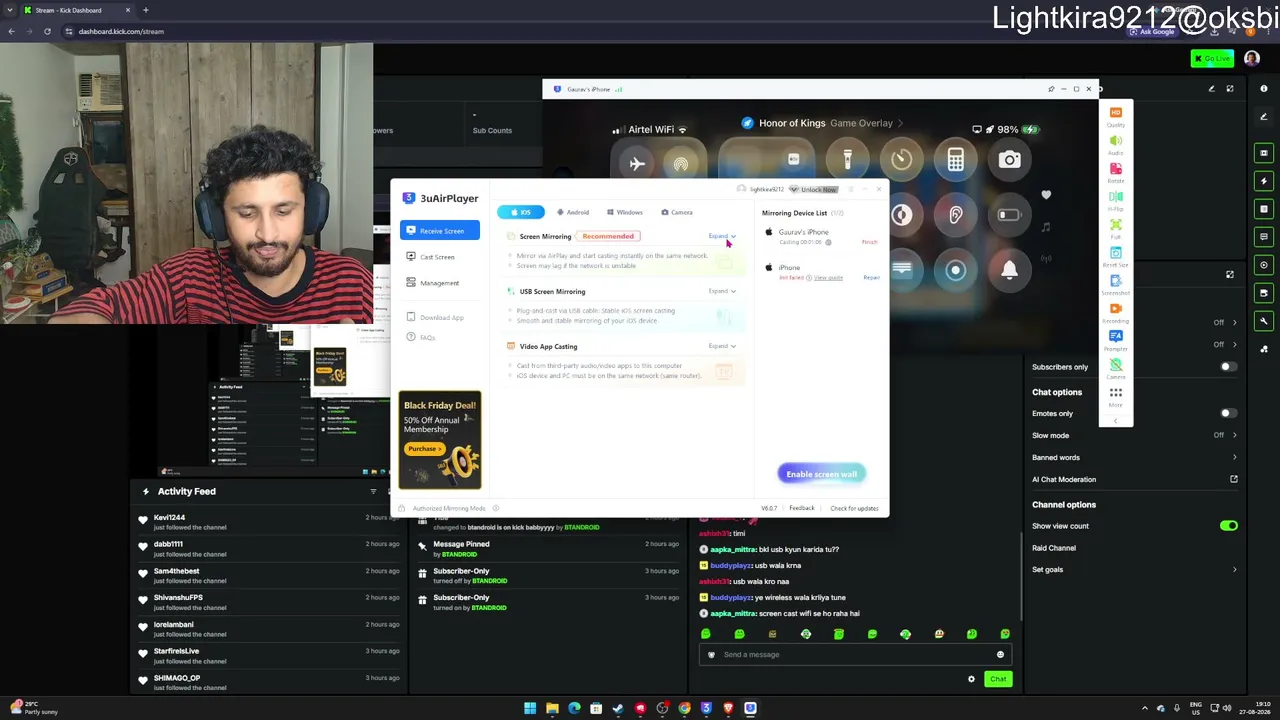The height and width of the screenshot is (720, 1280).
Task: Tap the calculator icon on the mirrored iPhone
Action: coord(956,160)
